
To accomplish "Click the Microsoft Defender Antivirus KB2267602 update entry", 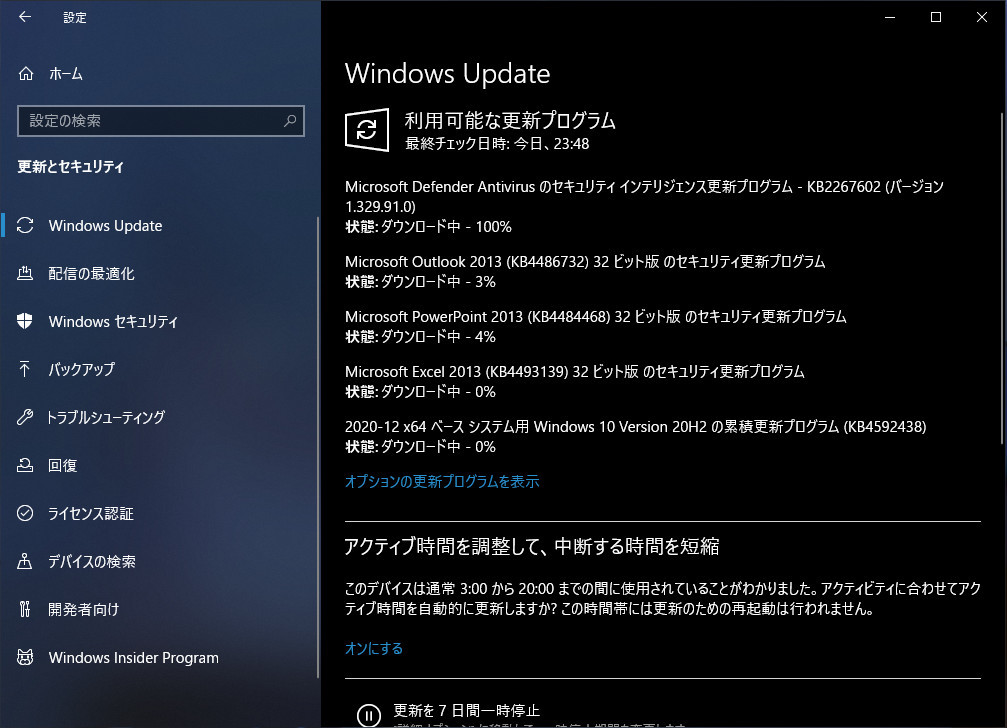I will click(644, 206).
